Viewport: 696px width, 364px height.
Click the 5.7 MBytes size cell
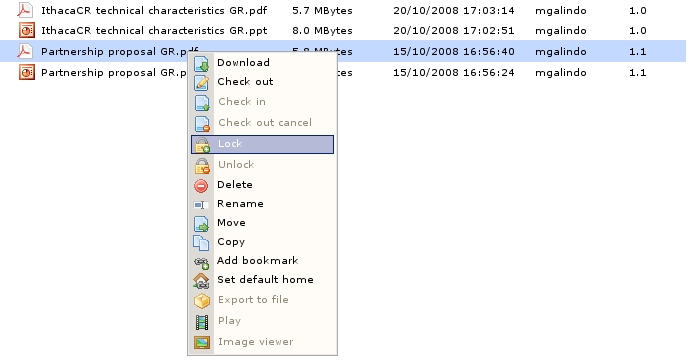point(322,11)
